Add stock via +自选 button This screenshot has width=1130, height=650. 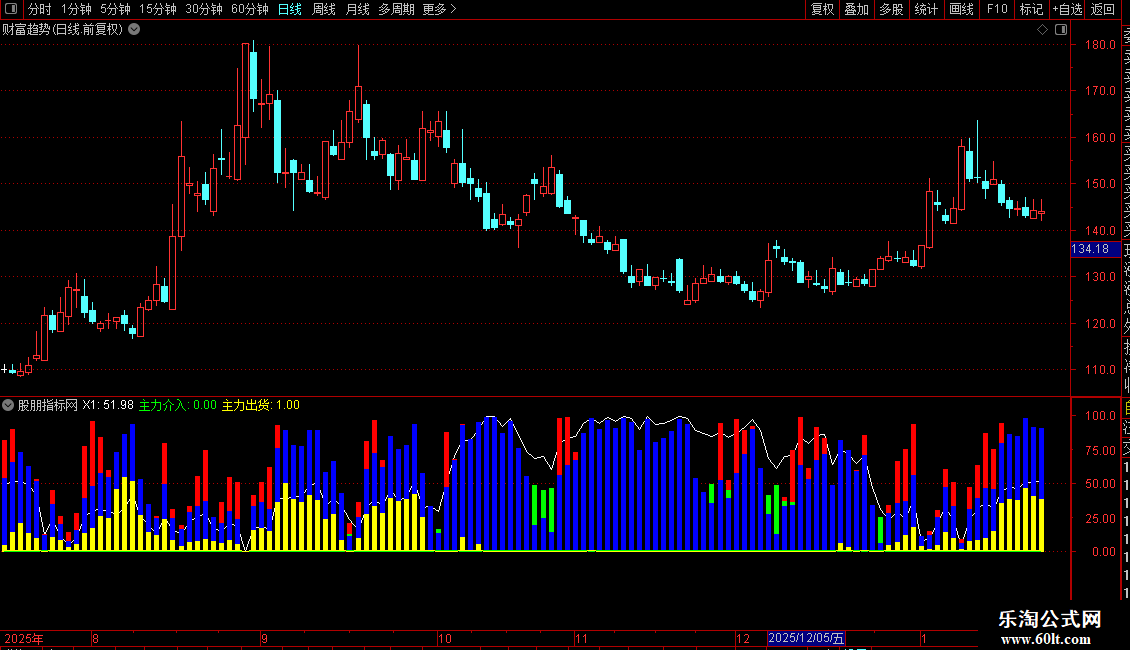pyautogui.click(x=1067, y=9)
